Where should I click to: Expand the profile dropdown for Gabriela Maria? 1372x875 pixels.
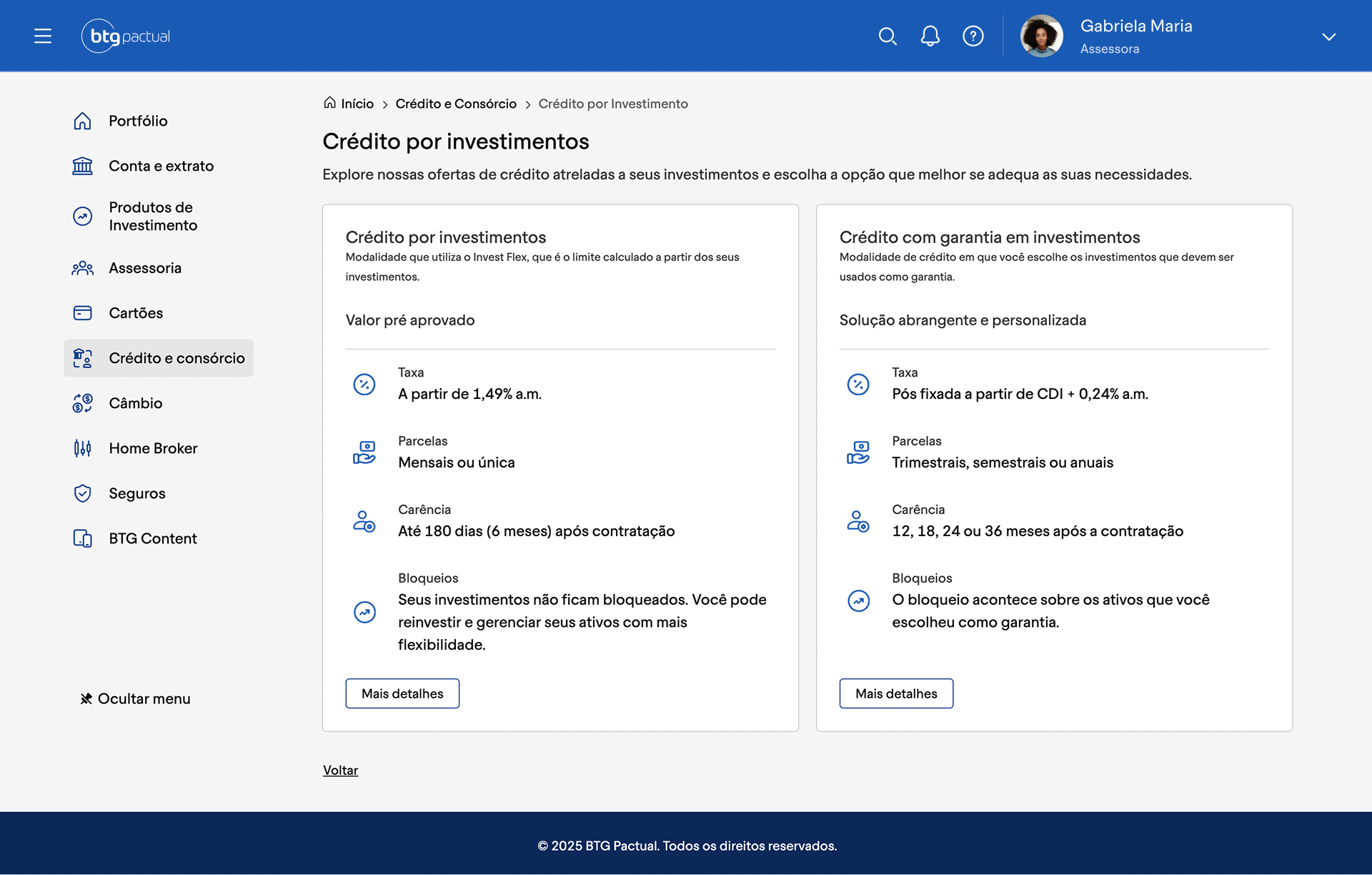(x=1329, y=36)
